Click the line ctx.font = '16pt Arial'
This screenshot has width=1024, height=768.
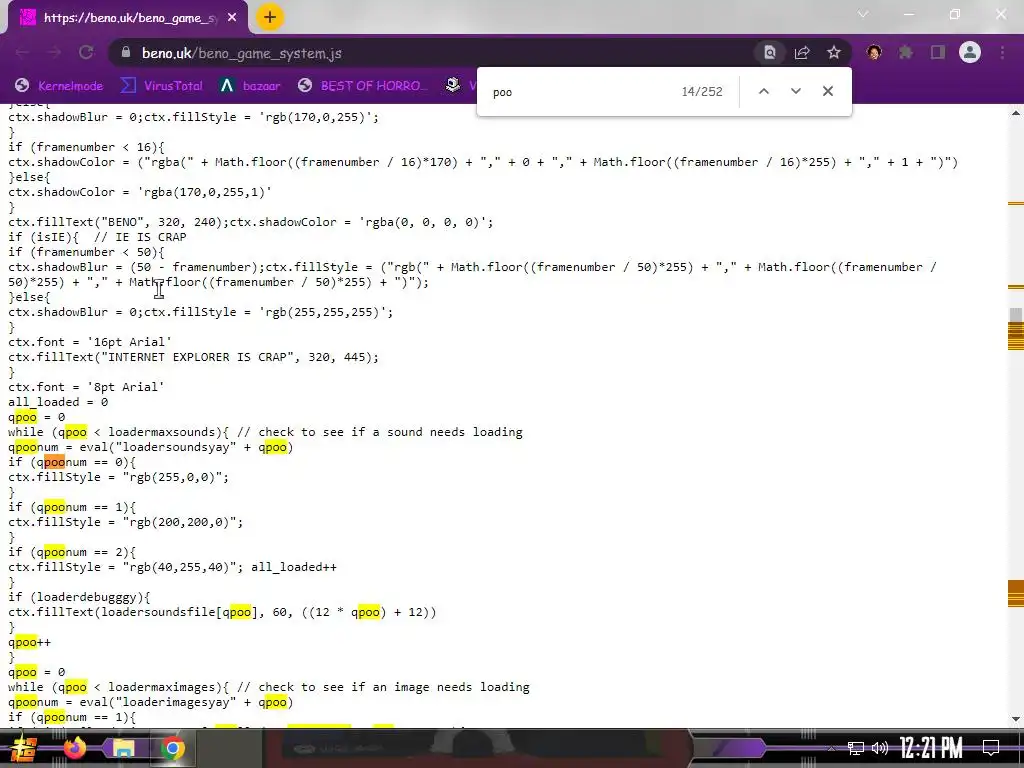point(90,342)
